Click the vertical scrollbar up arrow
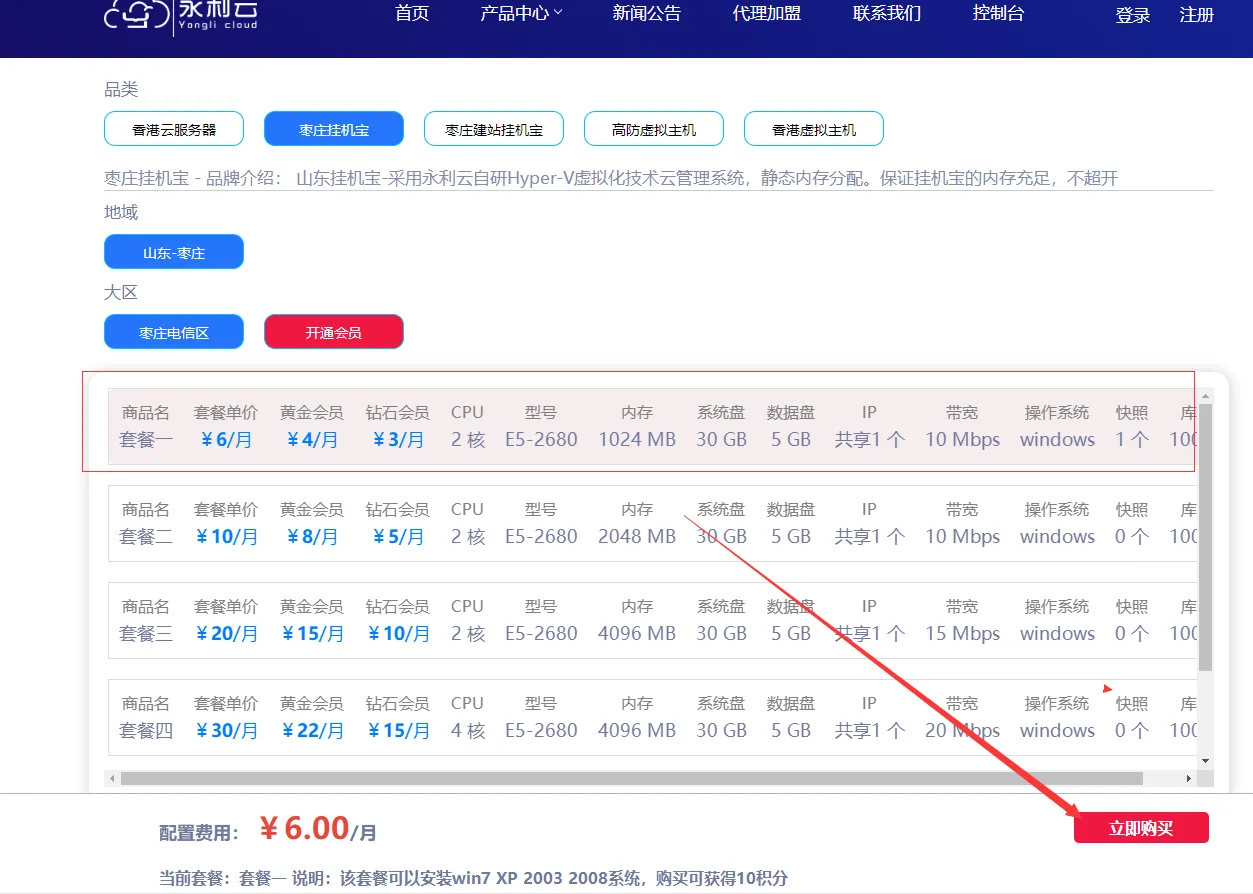Viewport: 1253px width, 894px height. click(x=1205, y=396)
